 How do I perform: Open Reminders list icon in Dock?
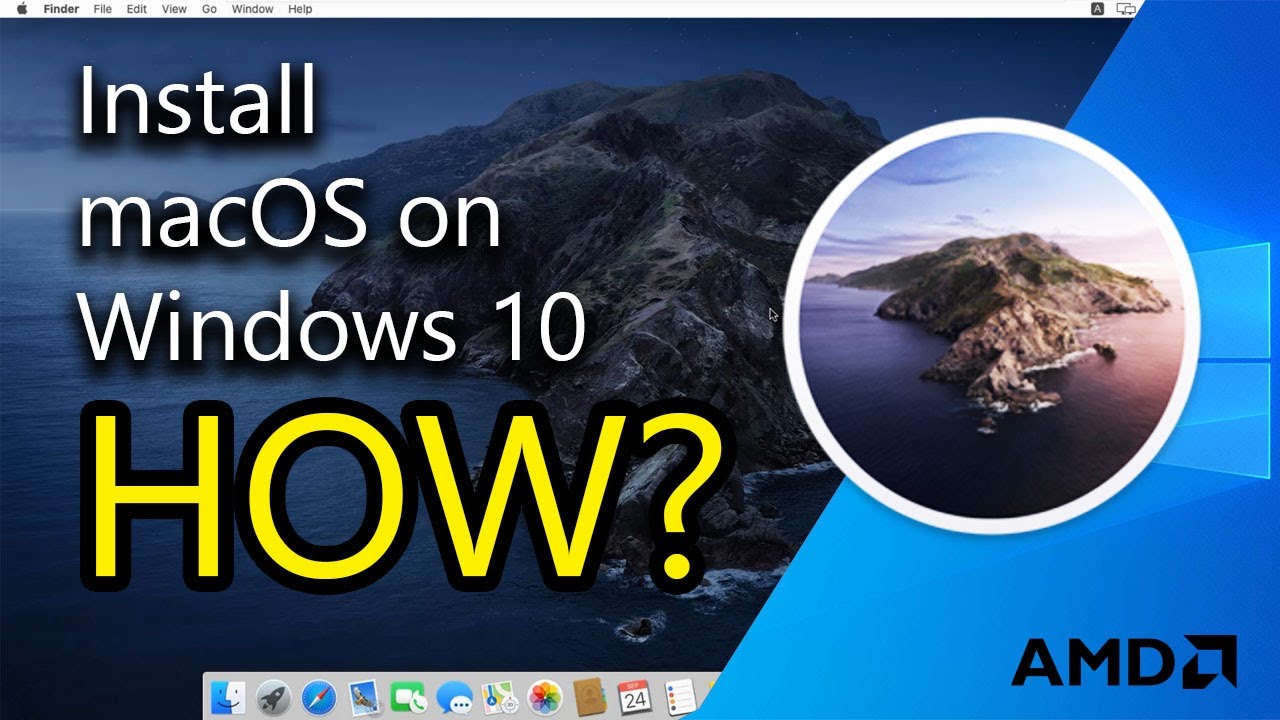point(680,698)
